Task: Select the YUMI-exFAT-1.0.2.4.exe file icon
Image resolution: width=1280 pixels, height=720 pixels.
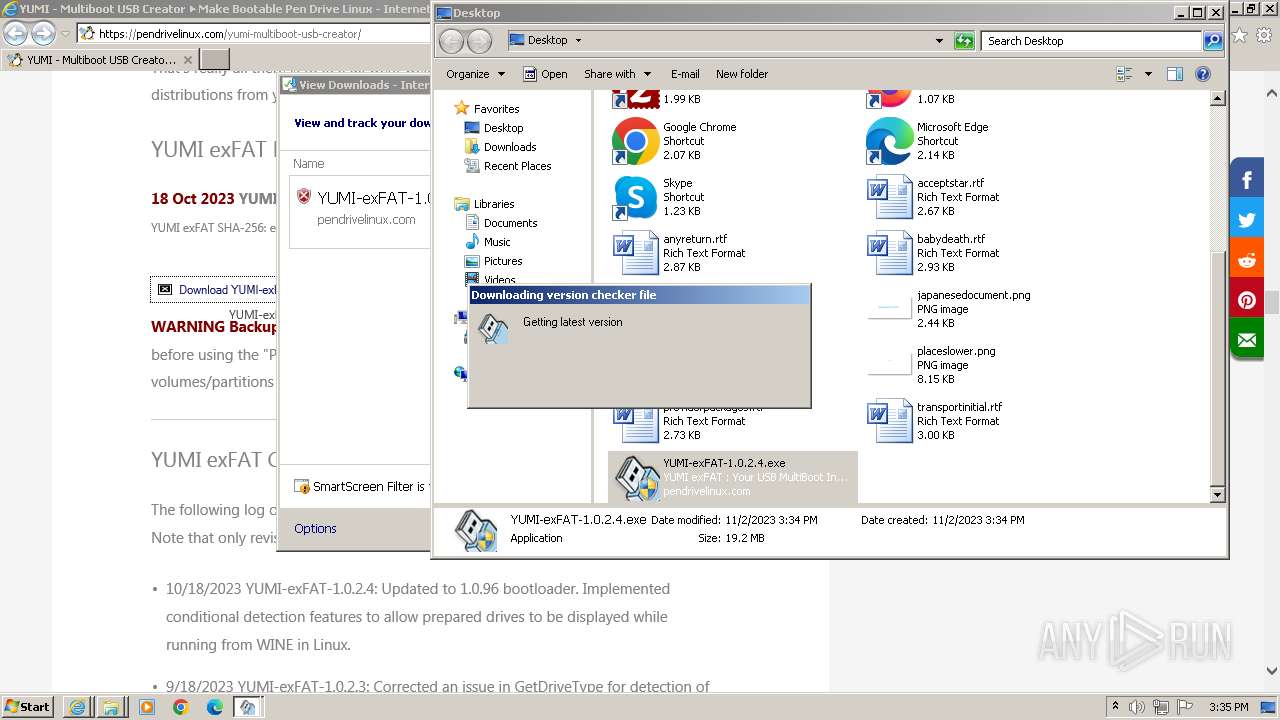Action: [637, 478]
